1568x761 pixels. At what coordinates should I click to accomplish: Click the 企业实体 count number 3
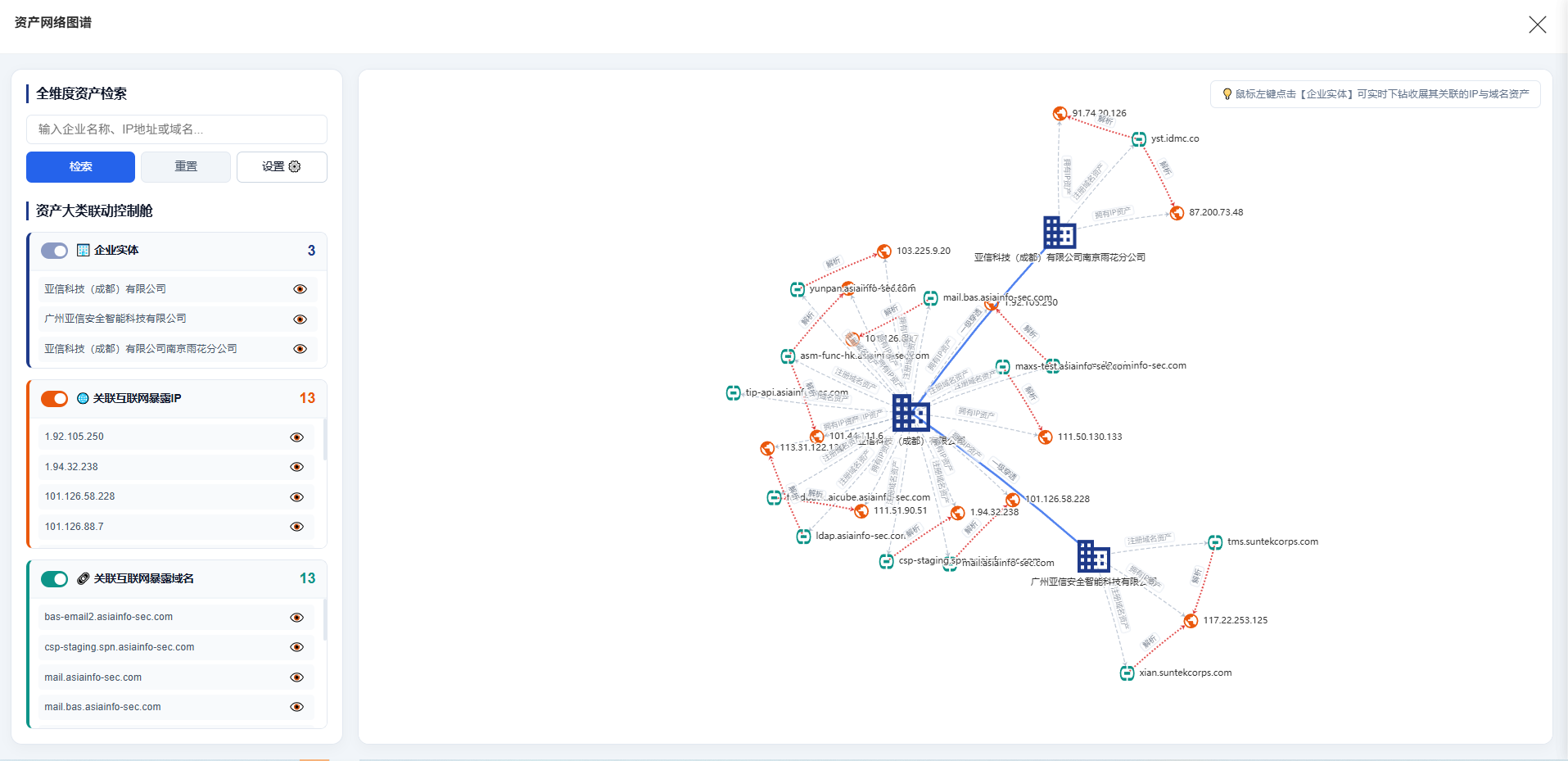click(x=311, y=251)
